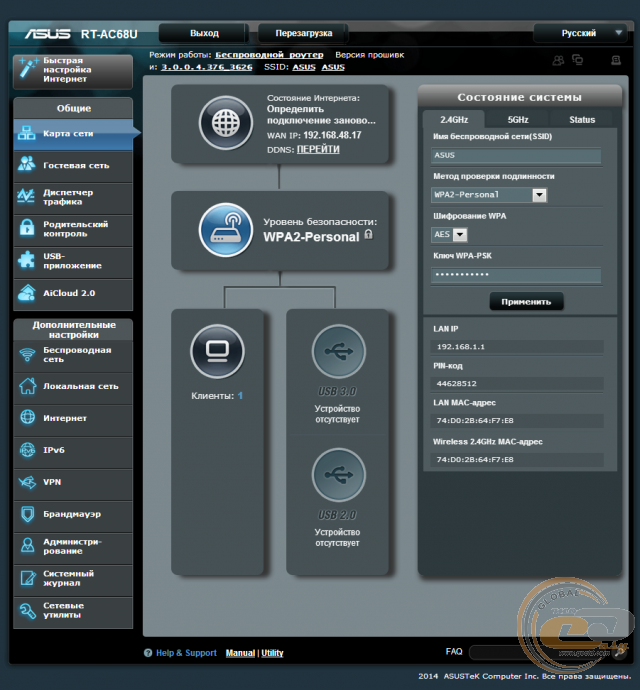Click the first ASUS SSID link in header
Screen dimensions: 640x690
pos(304,67)
